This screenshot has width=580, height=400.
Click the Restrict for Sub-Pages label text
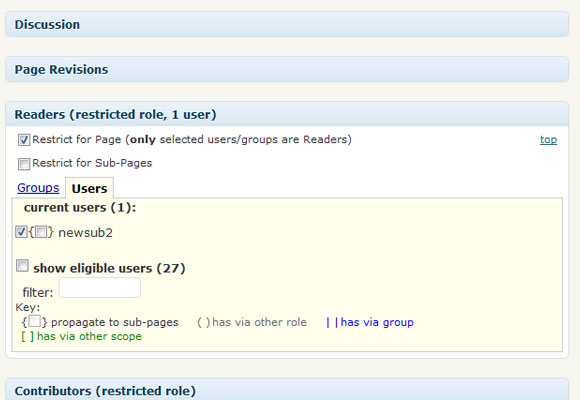(x=92, y=163)
